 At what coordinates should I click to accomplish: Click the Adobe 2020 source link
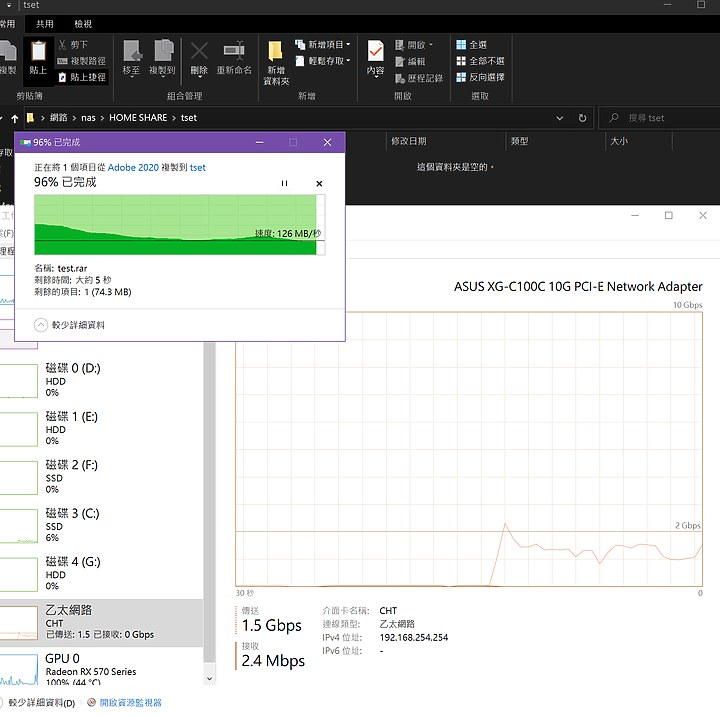click(x=133, y=168)
